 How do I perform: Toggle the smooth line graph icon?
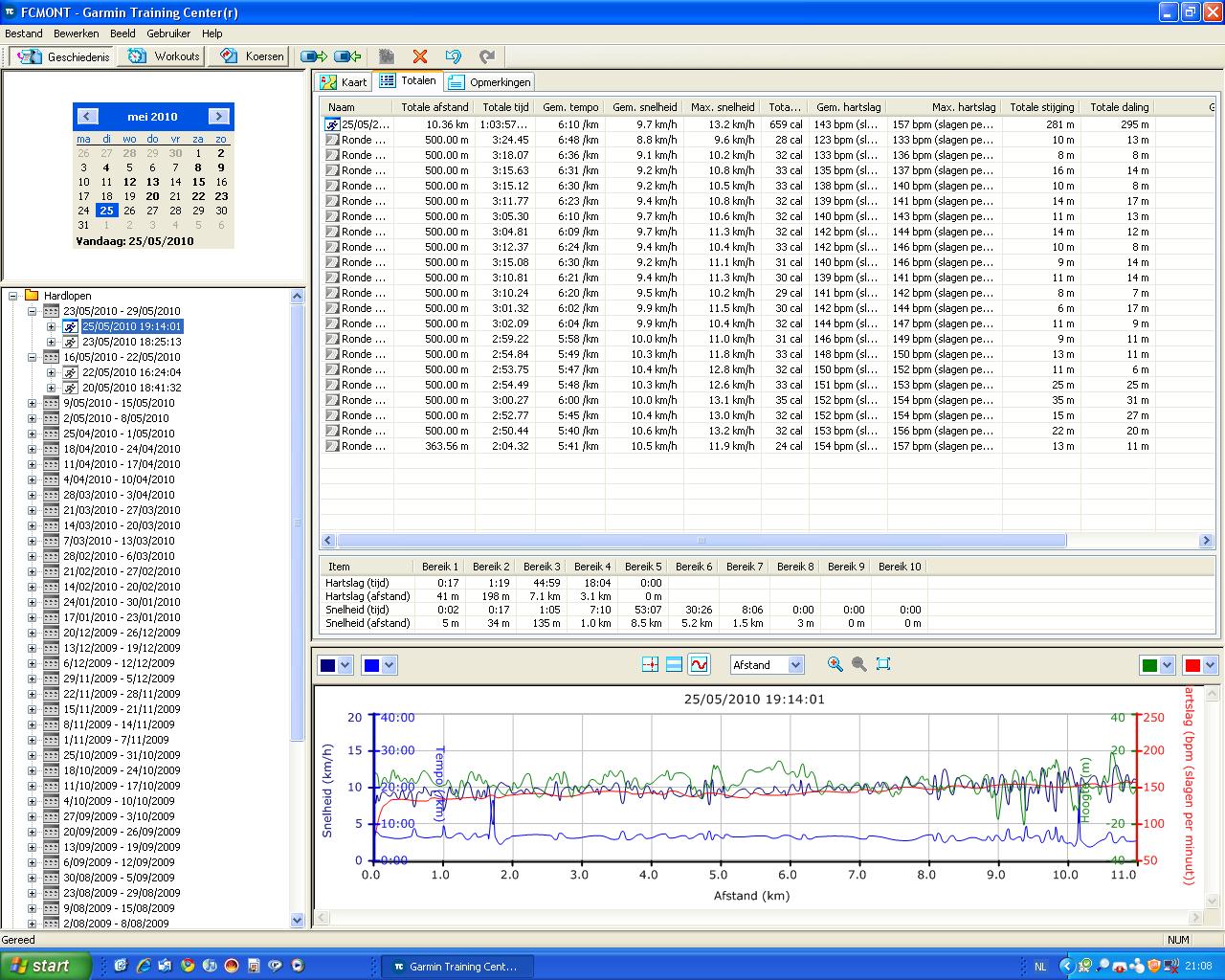coord(699,664)
